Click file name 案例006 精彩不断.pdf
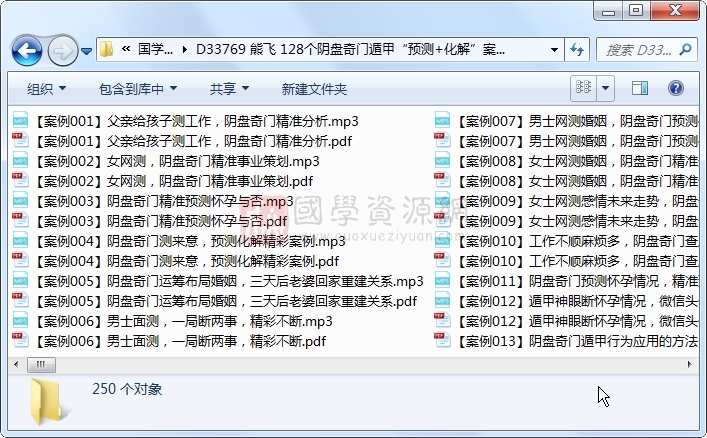This screenshot has width=707, height=438. (179, 341)
